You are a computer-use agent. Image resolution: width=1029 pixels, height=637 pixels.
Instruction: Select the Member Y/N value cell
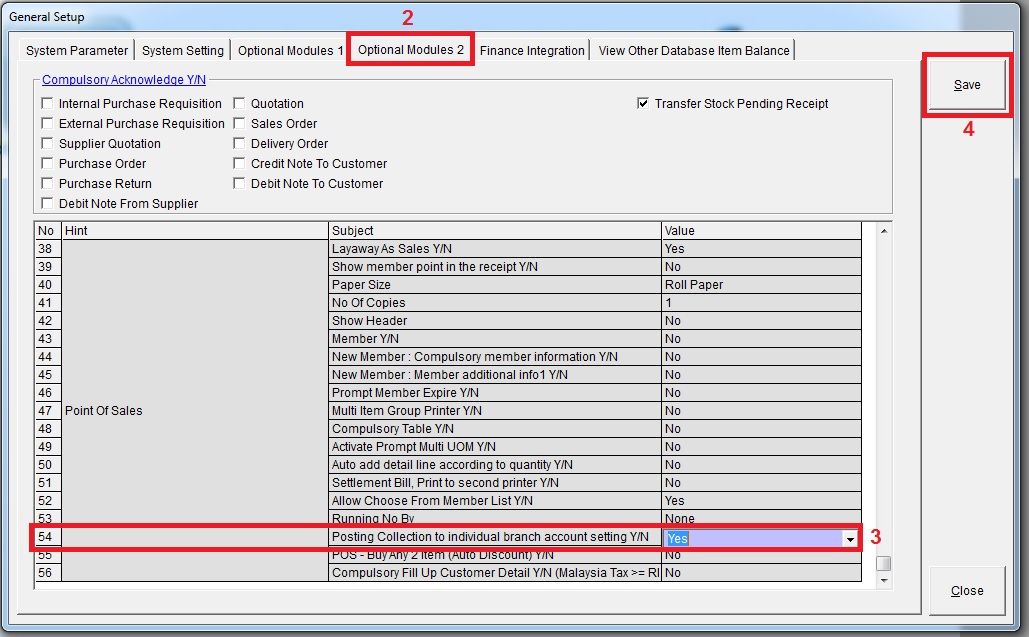pyautogui.click(x=760, y=339)
